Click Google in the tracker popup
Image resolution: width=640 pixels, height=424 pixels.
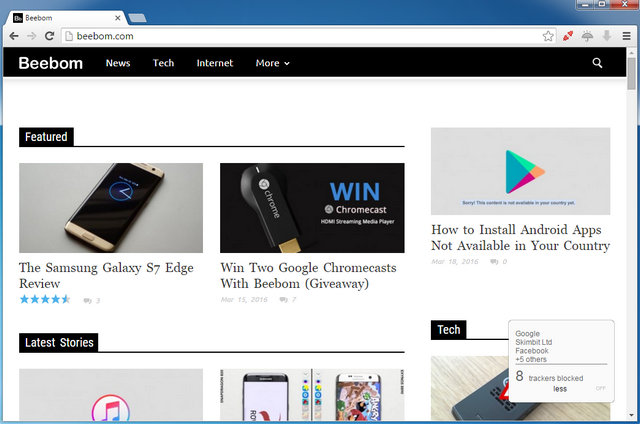click(527, 333)
